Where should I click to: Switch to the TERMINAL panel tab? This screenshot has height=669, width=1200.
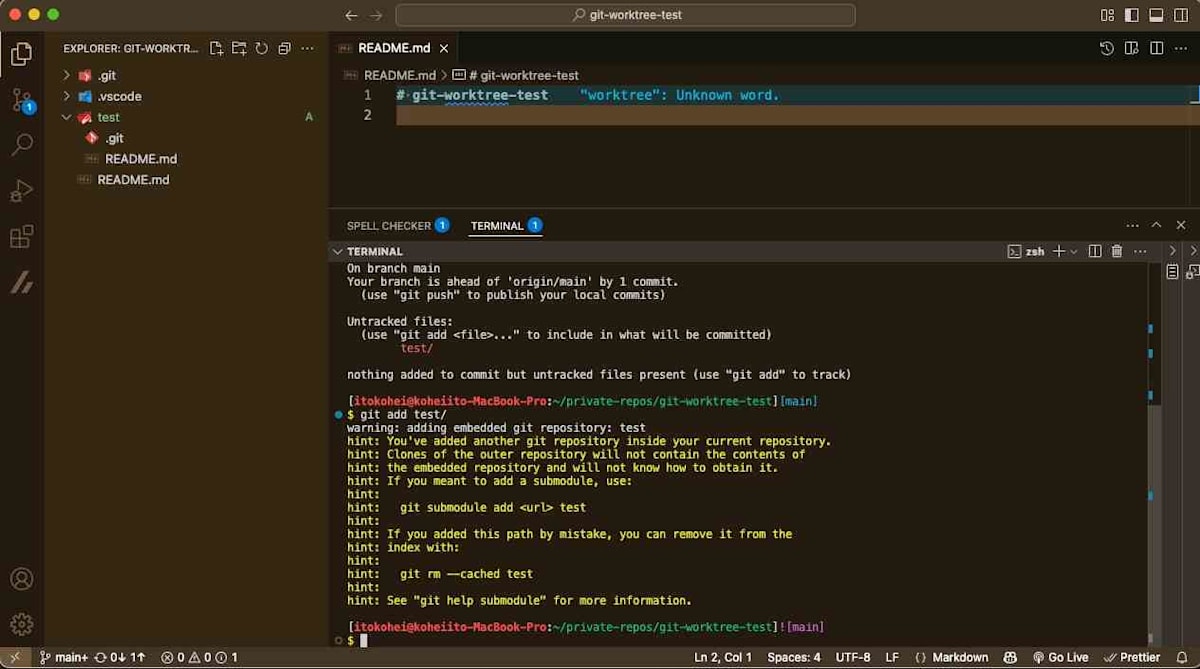(x=506, y=226)
